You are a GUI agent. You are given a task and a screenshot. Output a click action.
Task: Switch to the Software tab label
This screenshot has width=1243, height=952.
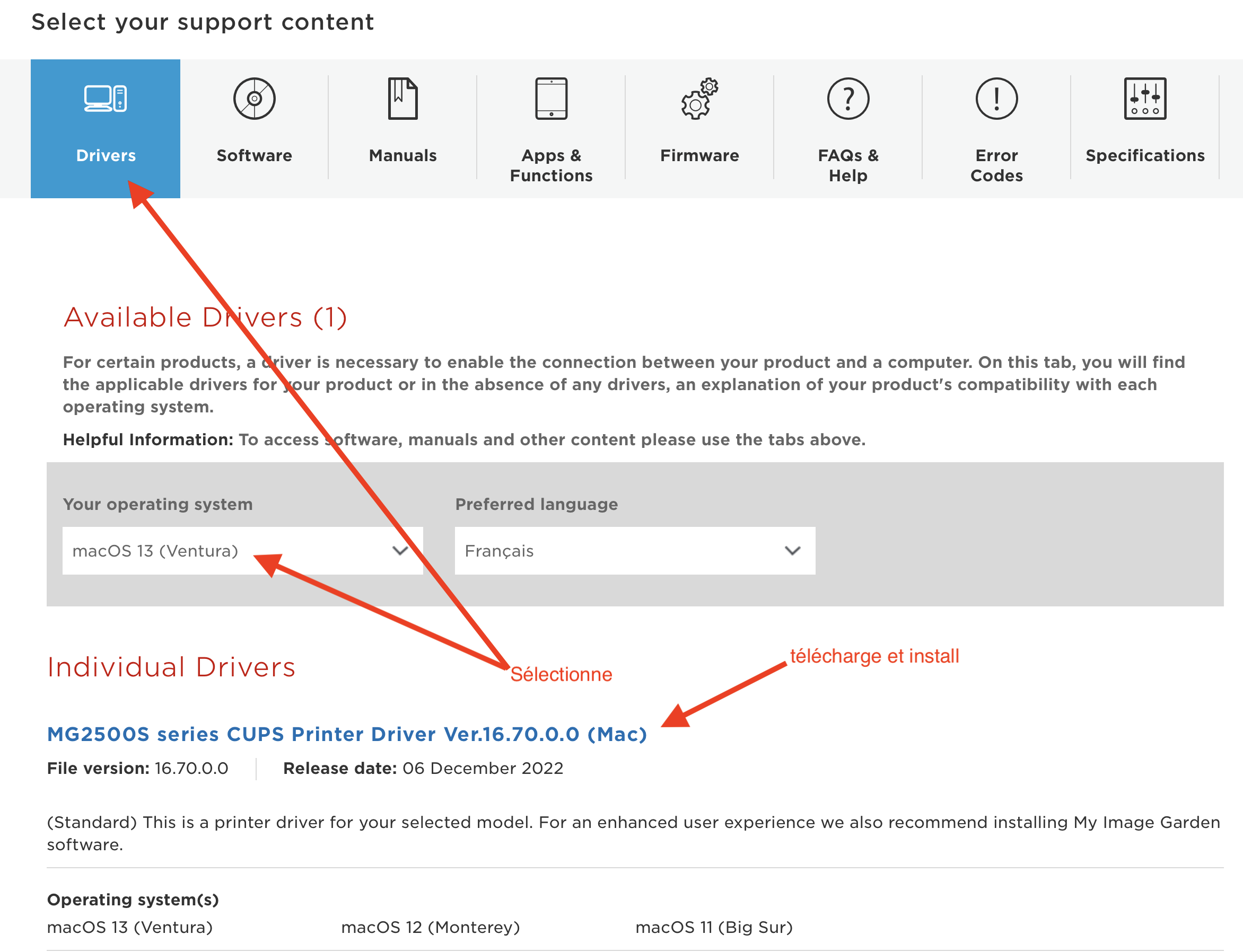(x=255, y=155)
